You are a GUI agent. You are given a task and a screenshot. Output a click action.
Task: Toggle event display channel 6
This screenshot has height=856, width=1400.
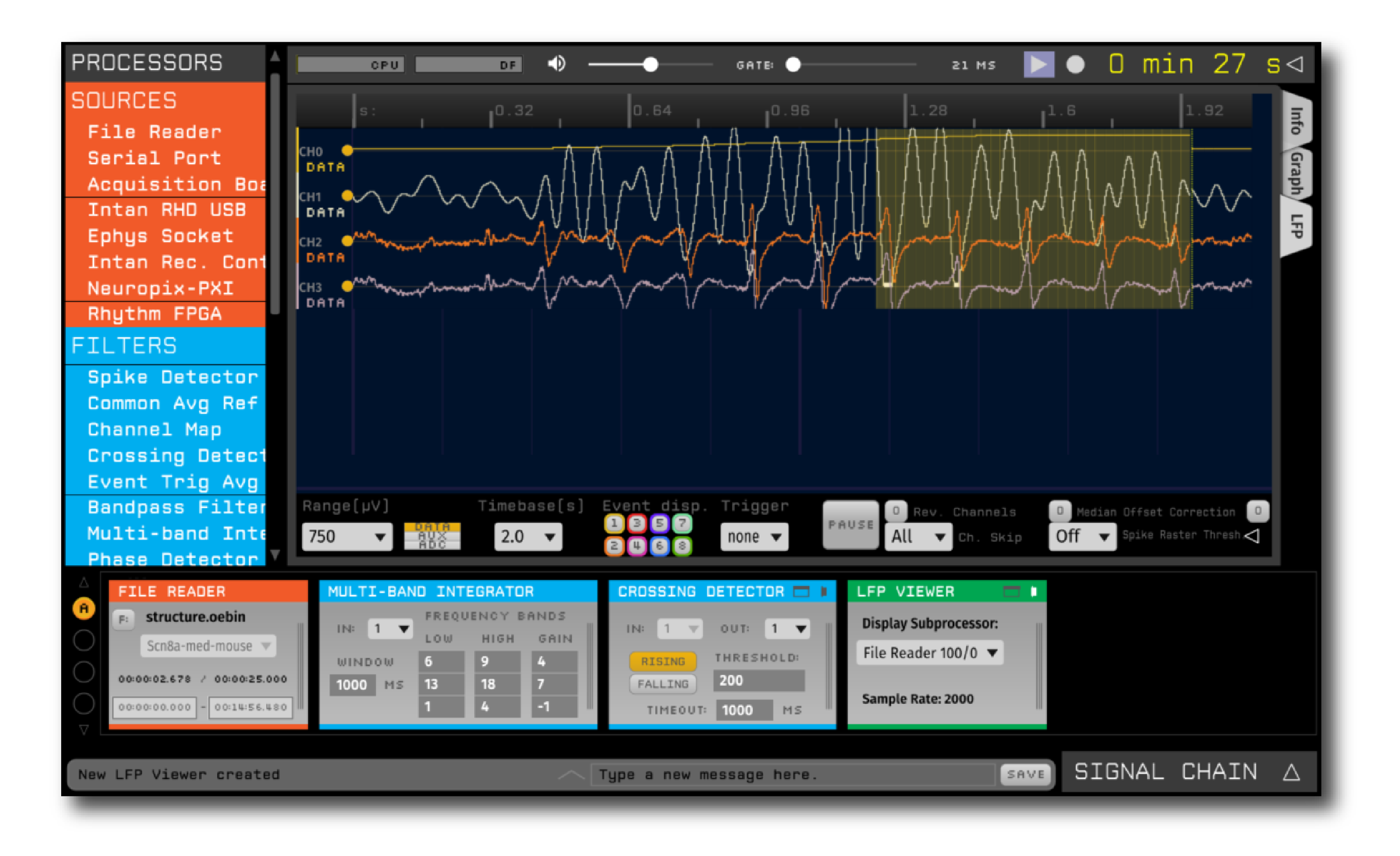point(659,546)
